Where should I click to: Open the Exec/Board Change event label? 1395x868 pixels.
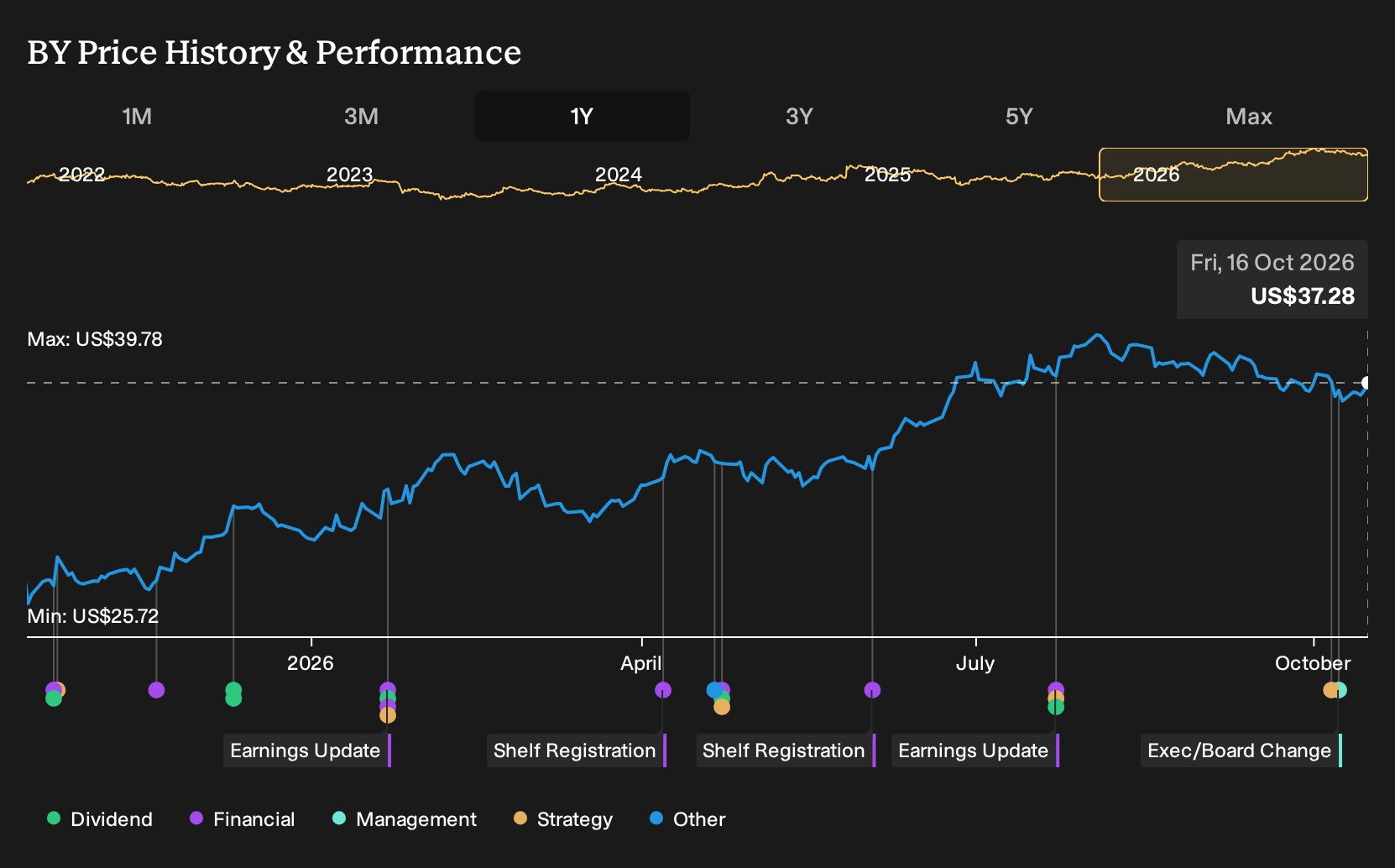tap(1241, 750)
